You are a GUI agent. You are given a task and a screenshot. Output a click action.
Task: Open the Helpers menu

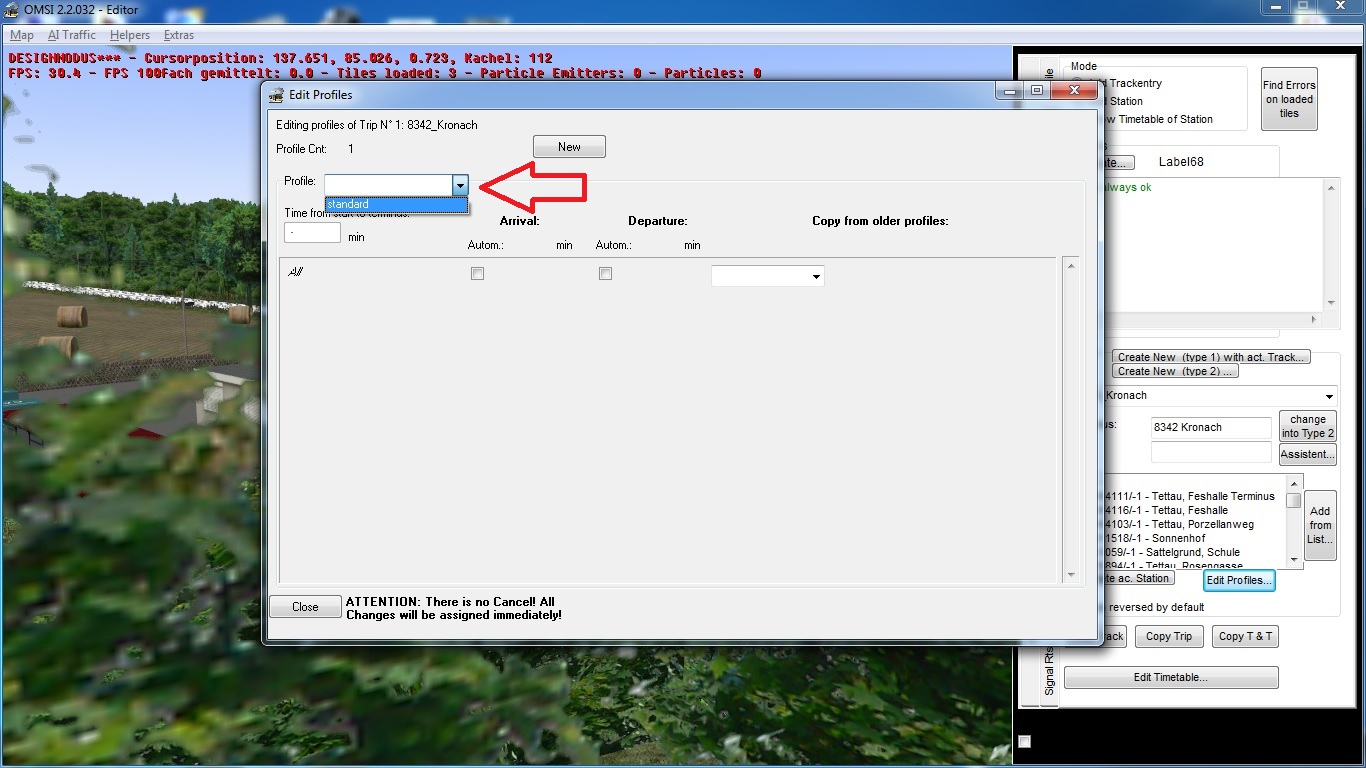click(130, 35)
